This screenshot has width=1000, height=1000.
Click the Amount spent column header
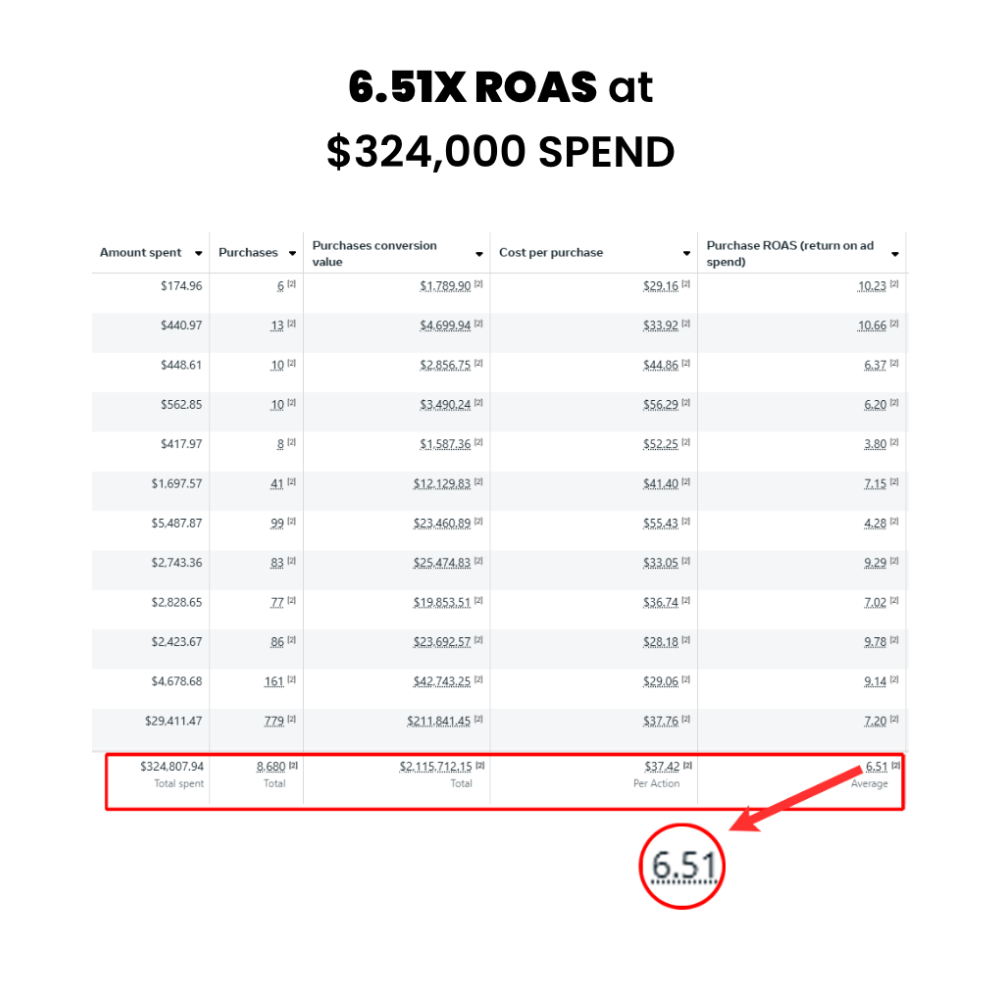(x=141, y=253)
